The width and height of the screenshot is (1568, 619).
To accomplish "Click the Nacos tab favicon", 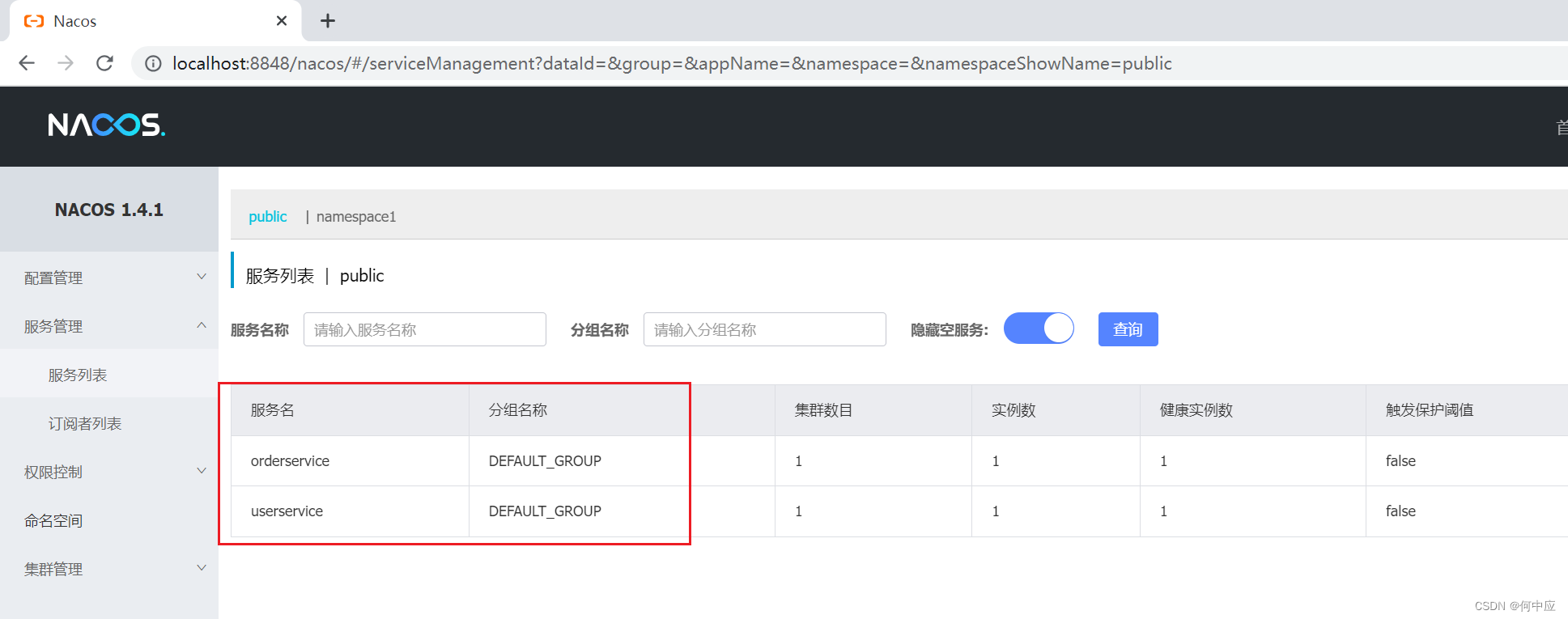I will tap(34, 21).
